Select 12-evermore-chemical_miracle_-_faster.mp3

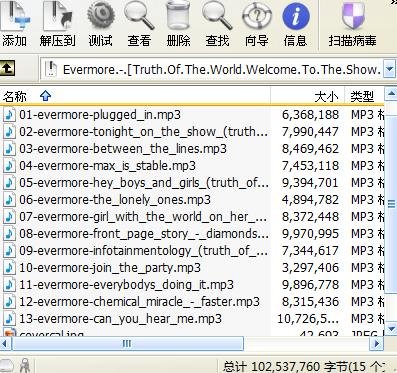[139, 302]
